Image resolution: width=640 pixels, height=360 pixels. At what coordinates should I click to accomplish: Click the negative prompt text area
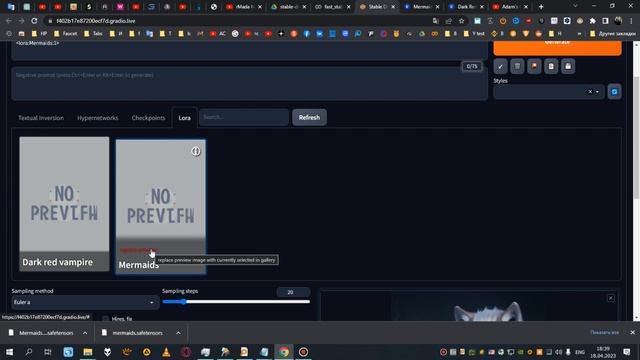point(249,84)
